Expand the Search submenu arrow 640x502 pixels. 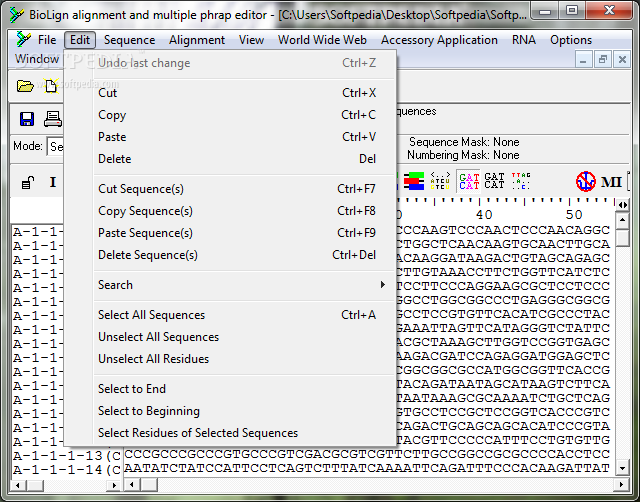click(382, 284)
